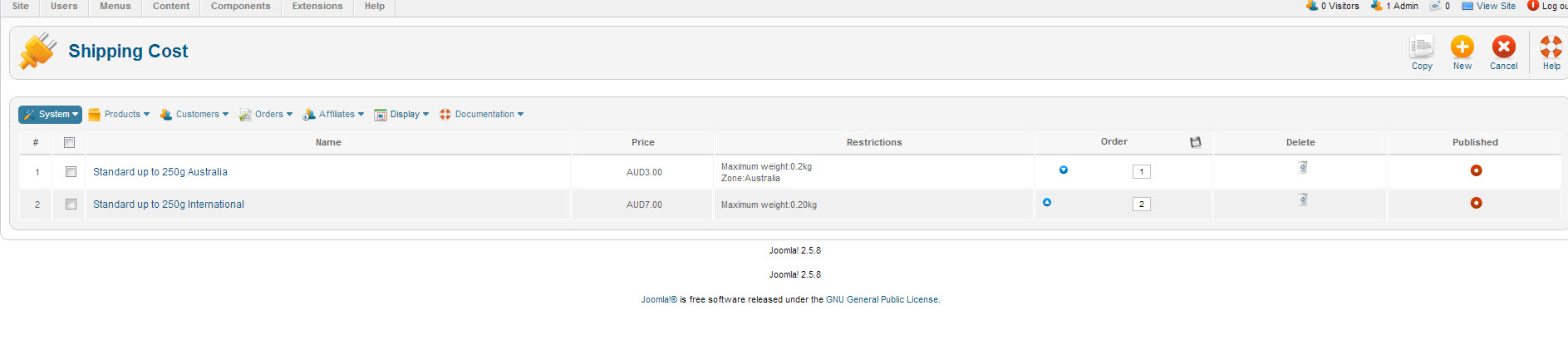Click the save order disk icon
The width and height of the screenshot is (1568, 340).
1195,142
